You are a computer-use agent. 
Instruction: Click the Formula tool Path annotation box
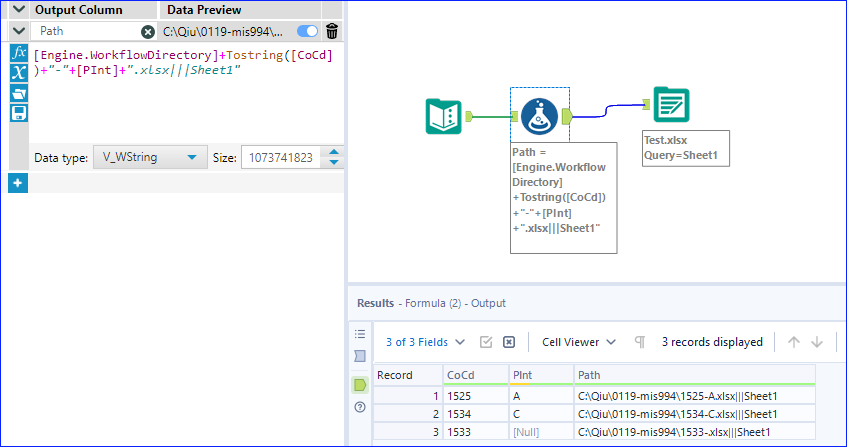(563, 198)
